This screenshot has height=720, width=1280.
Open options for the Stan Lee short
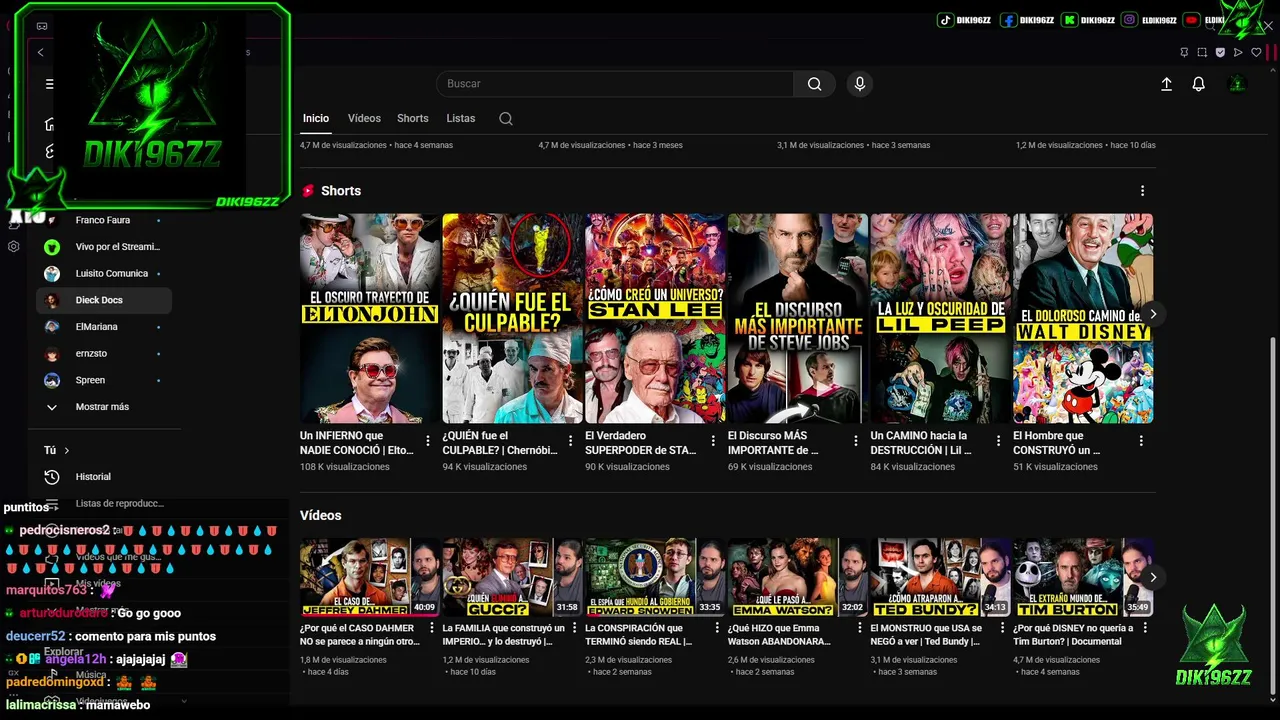(713, 441)
